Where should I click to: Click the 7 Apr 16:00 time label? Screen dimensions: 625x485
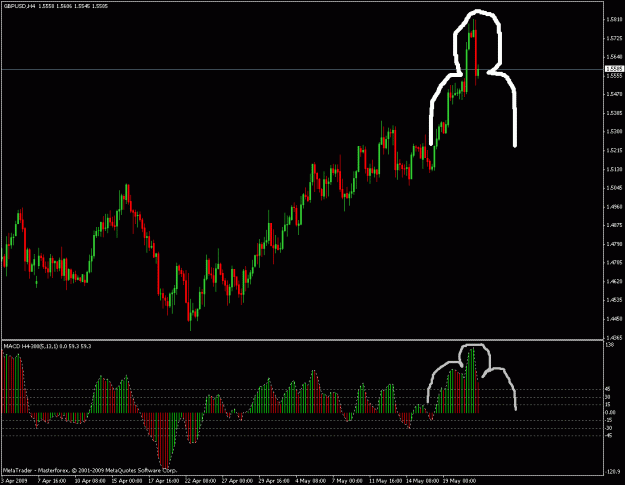coord(52,481)
